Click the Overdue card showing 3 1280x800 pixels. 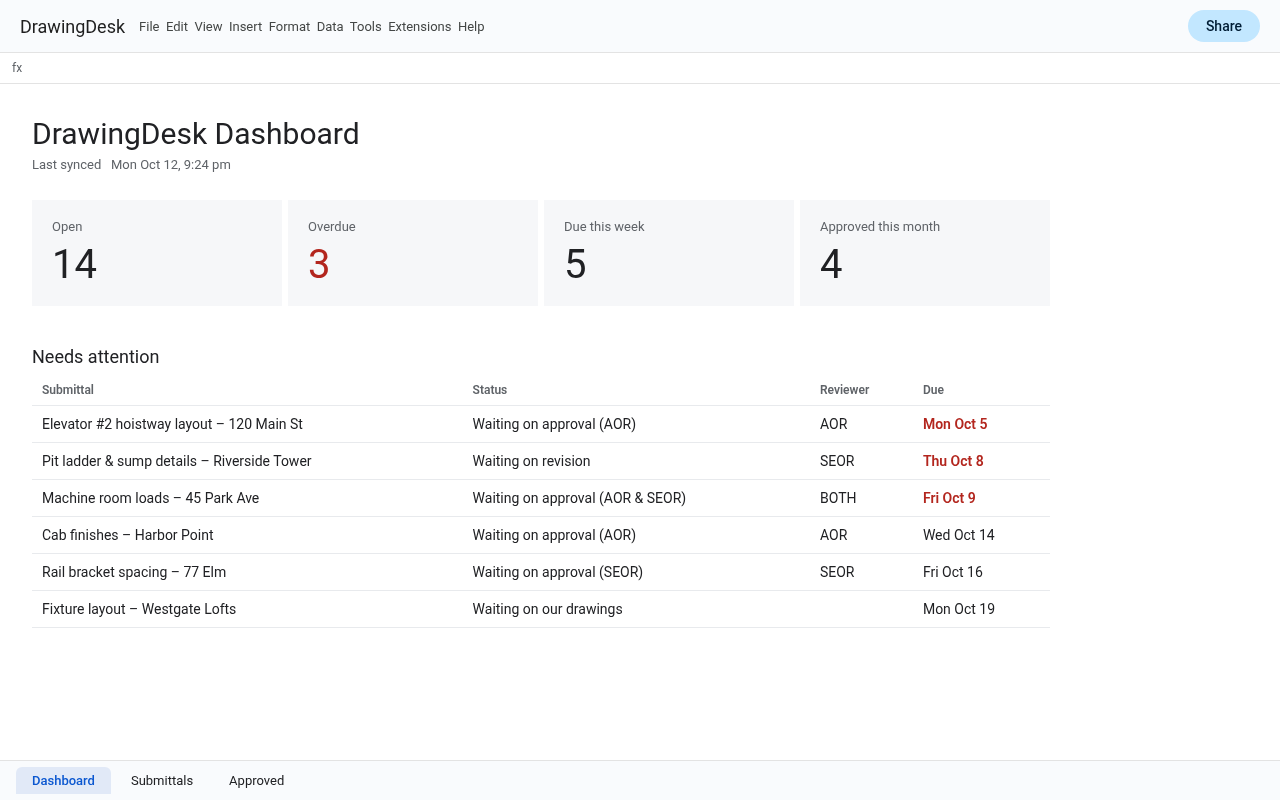(413, 253)
